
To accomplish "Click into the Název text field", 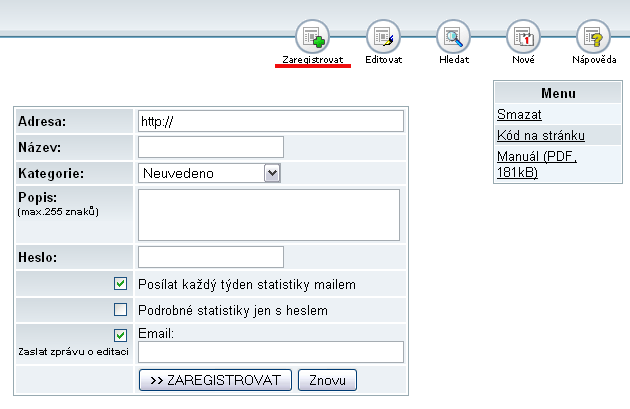I will pyautogui.click(x=211, y=147).
